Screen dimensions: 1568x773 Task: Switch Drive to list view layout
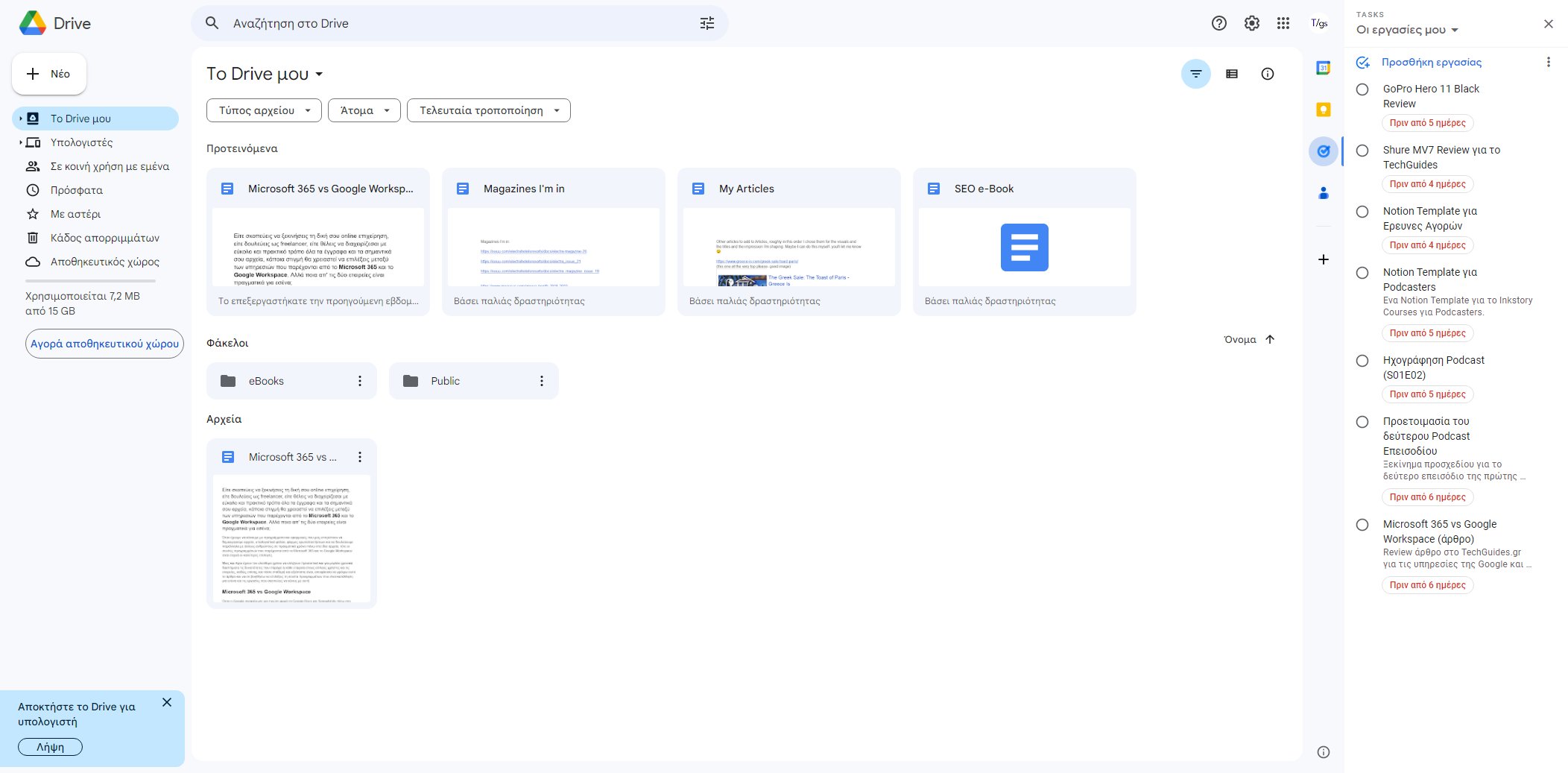point(1232,74)
